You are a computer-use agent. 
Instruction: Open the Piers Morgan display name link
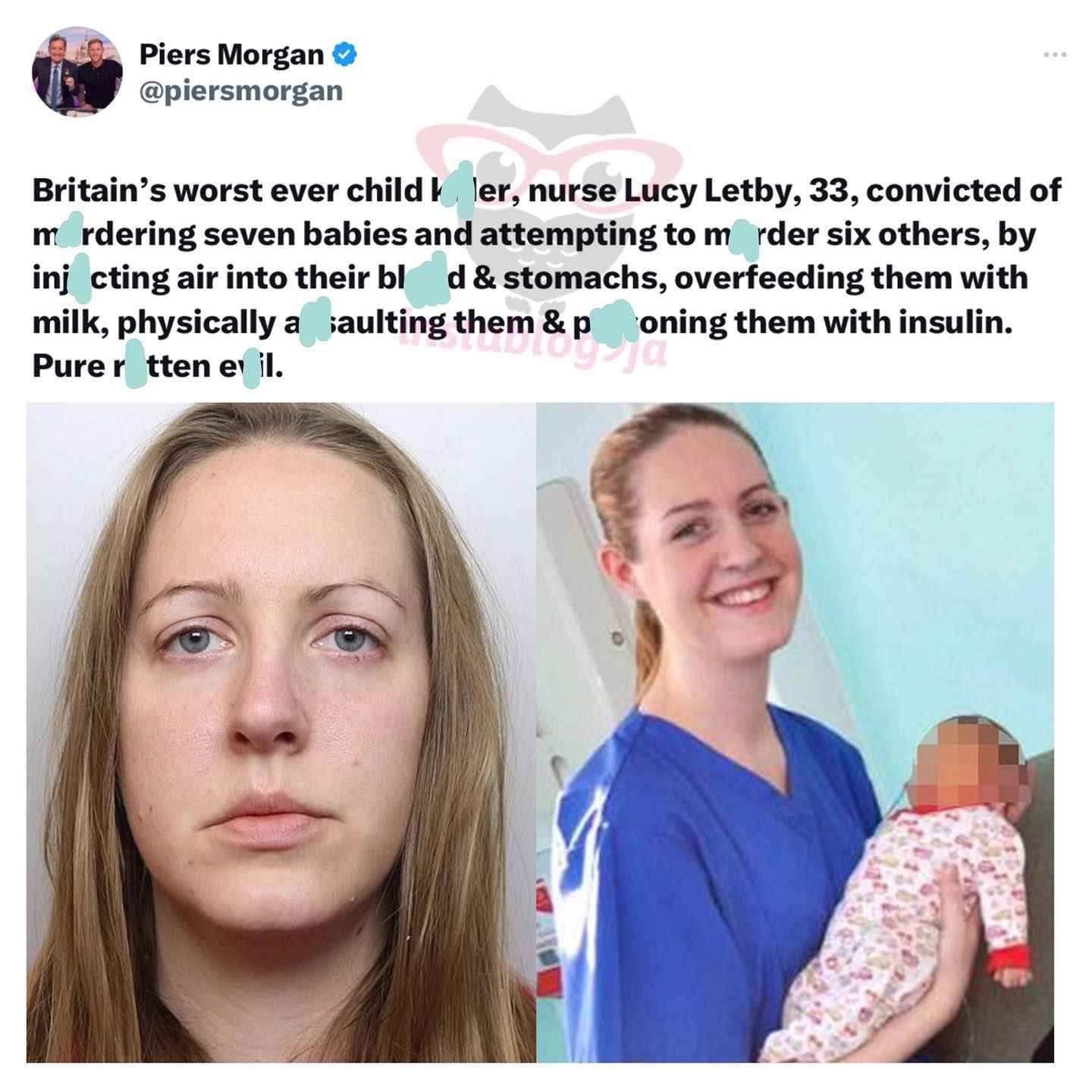click(x=231, y=55)
